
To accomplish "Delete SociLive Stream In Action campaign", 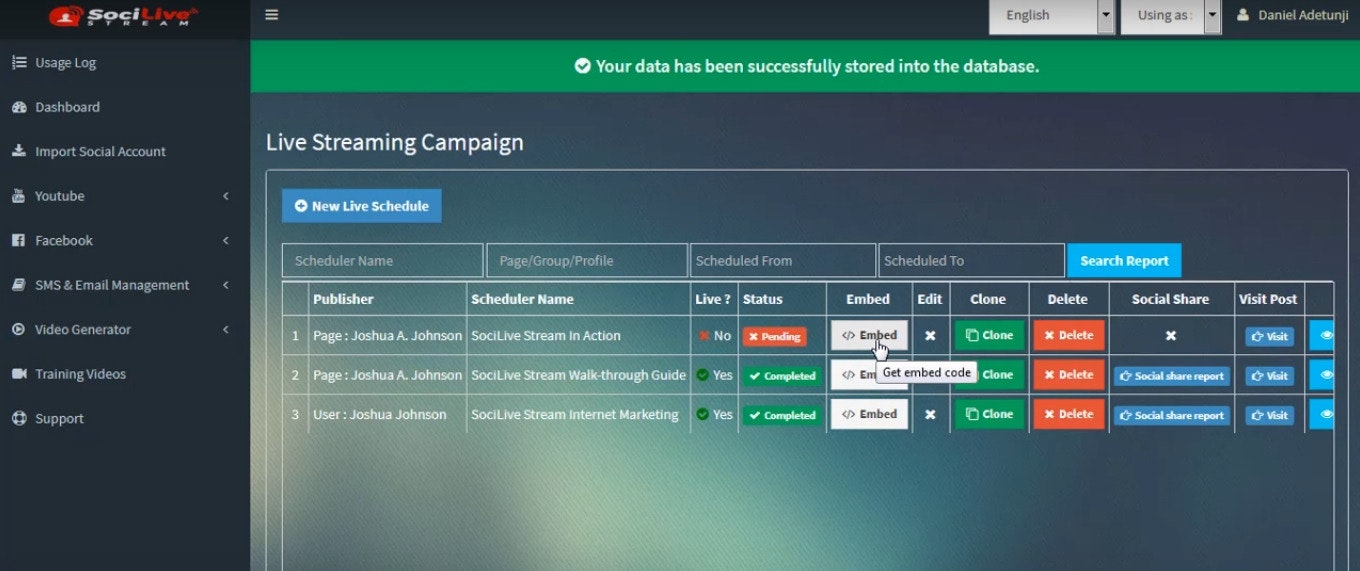I will 1069,335.
